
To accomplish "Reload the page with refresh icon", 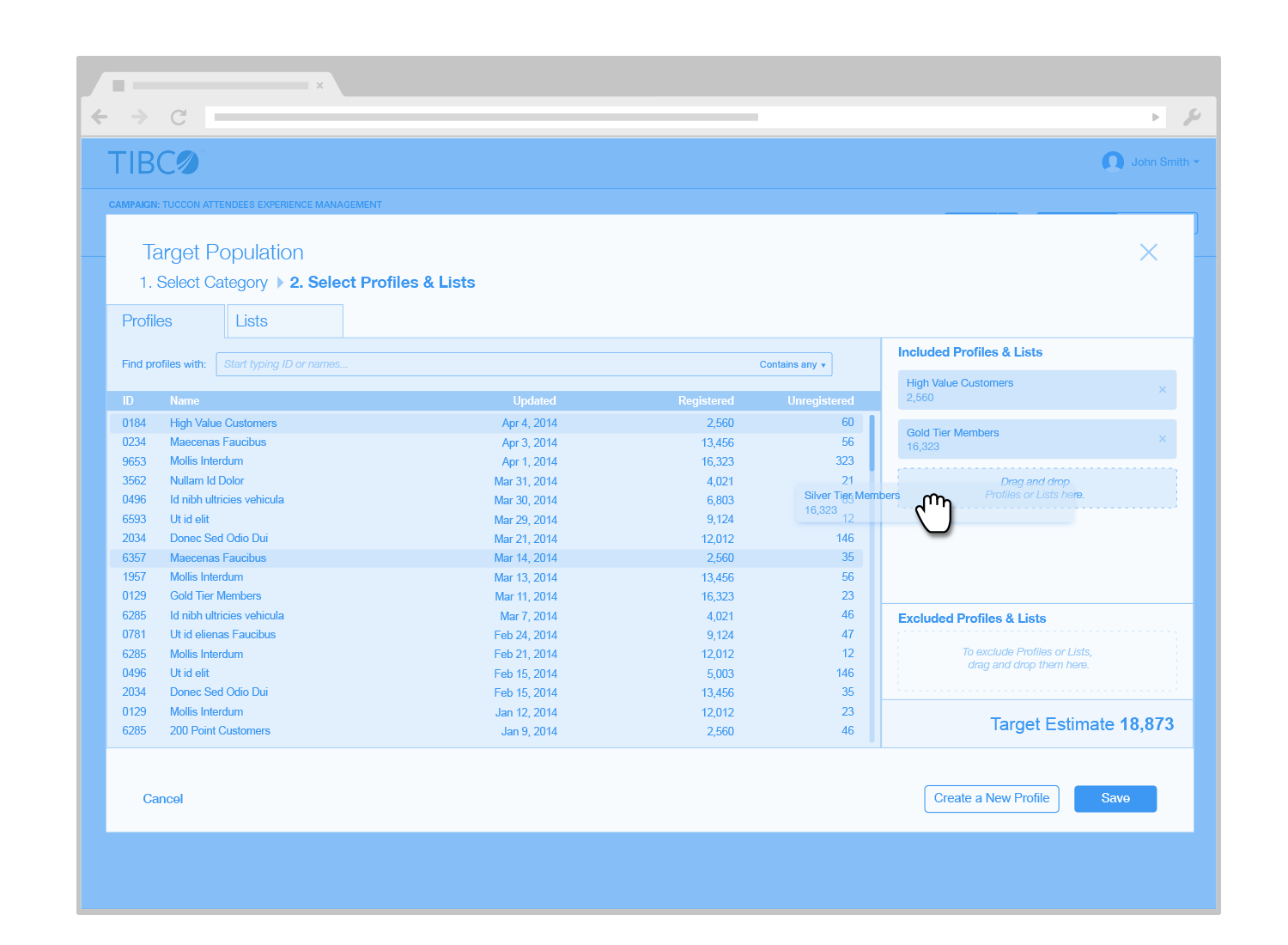I will pos(179,117).
